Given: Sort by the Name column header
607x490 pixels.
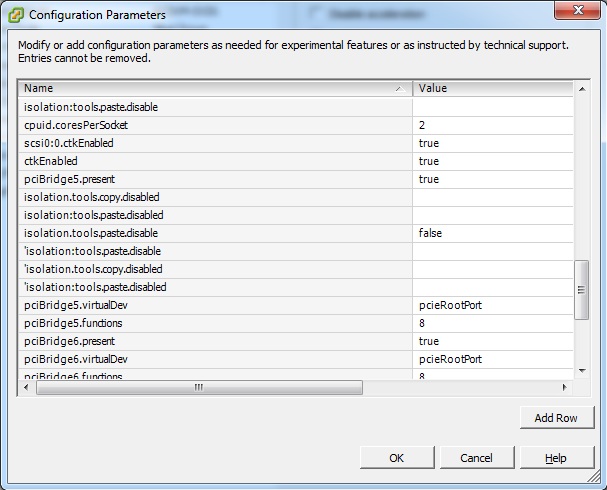Looking at the screenshot, I should 215,88.
